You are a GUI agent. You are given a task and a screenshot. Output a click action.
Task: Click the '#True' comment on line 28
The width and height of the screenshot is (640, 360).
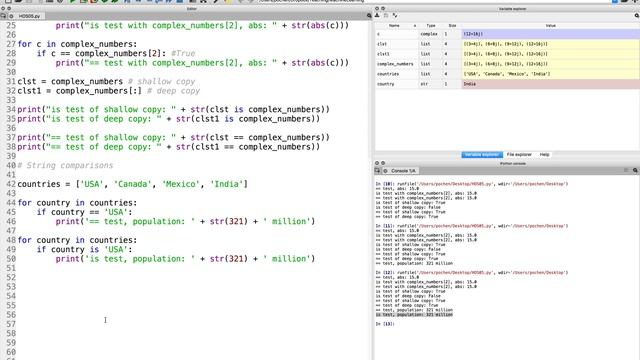tap(183, 53)
